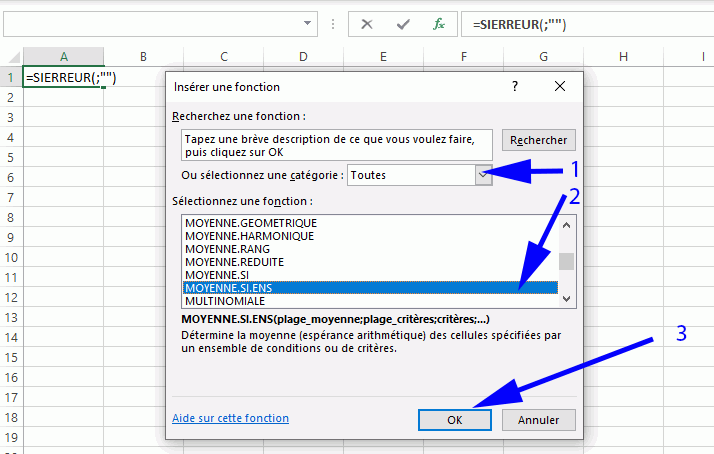Expand the category dropdown showing Toutes
714x454 pixels.
point(484,175)
